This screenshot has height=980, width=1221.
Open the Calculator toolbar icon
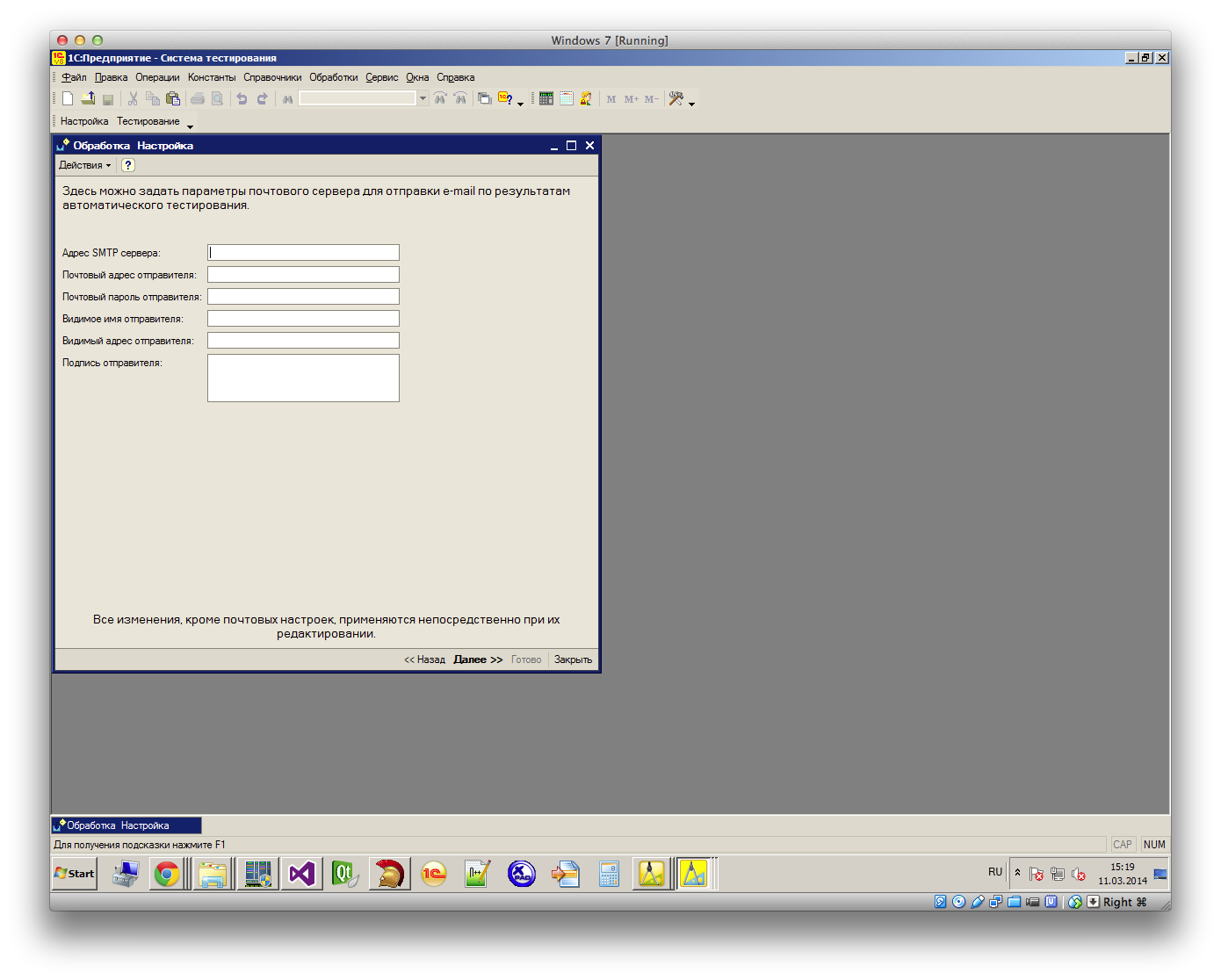[x=546, y=98]
